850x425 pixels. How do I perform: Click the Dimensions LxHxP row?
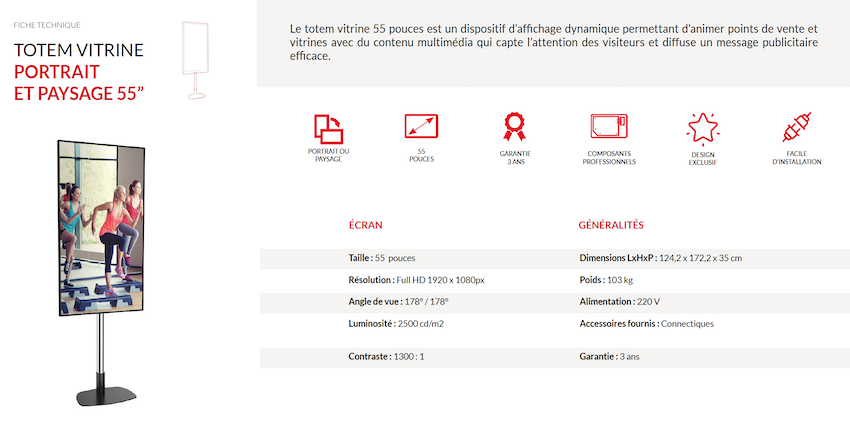(x=661, y=258)
